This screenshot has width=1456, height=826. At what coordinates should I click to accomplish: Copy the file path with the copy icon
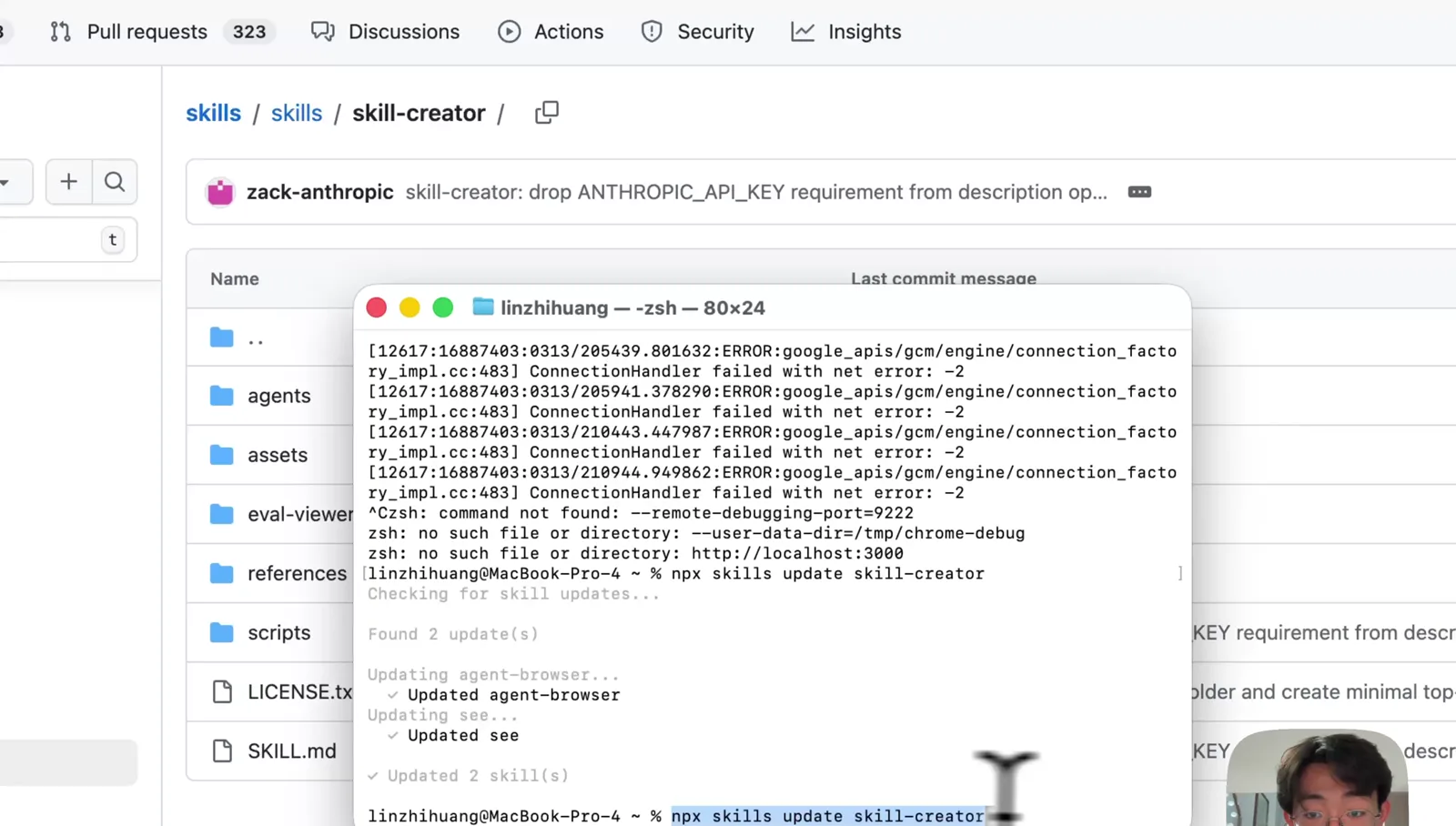tap(547, 113)
